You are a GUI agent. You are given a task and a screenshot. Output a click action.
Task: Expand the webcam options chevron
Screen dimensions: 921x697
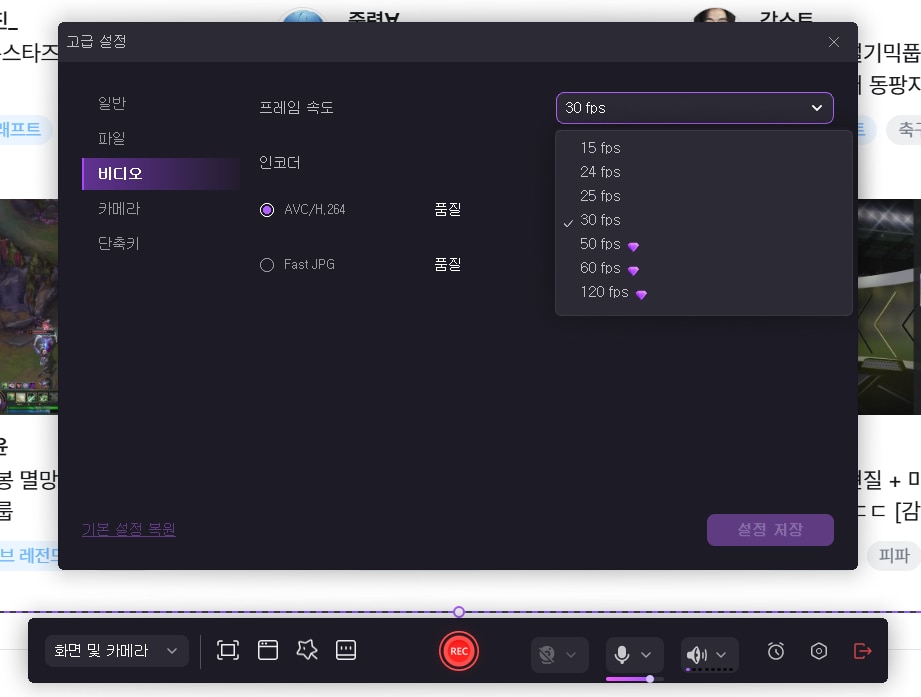tap(571, 655)
